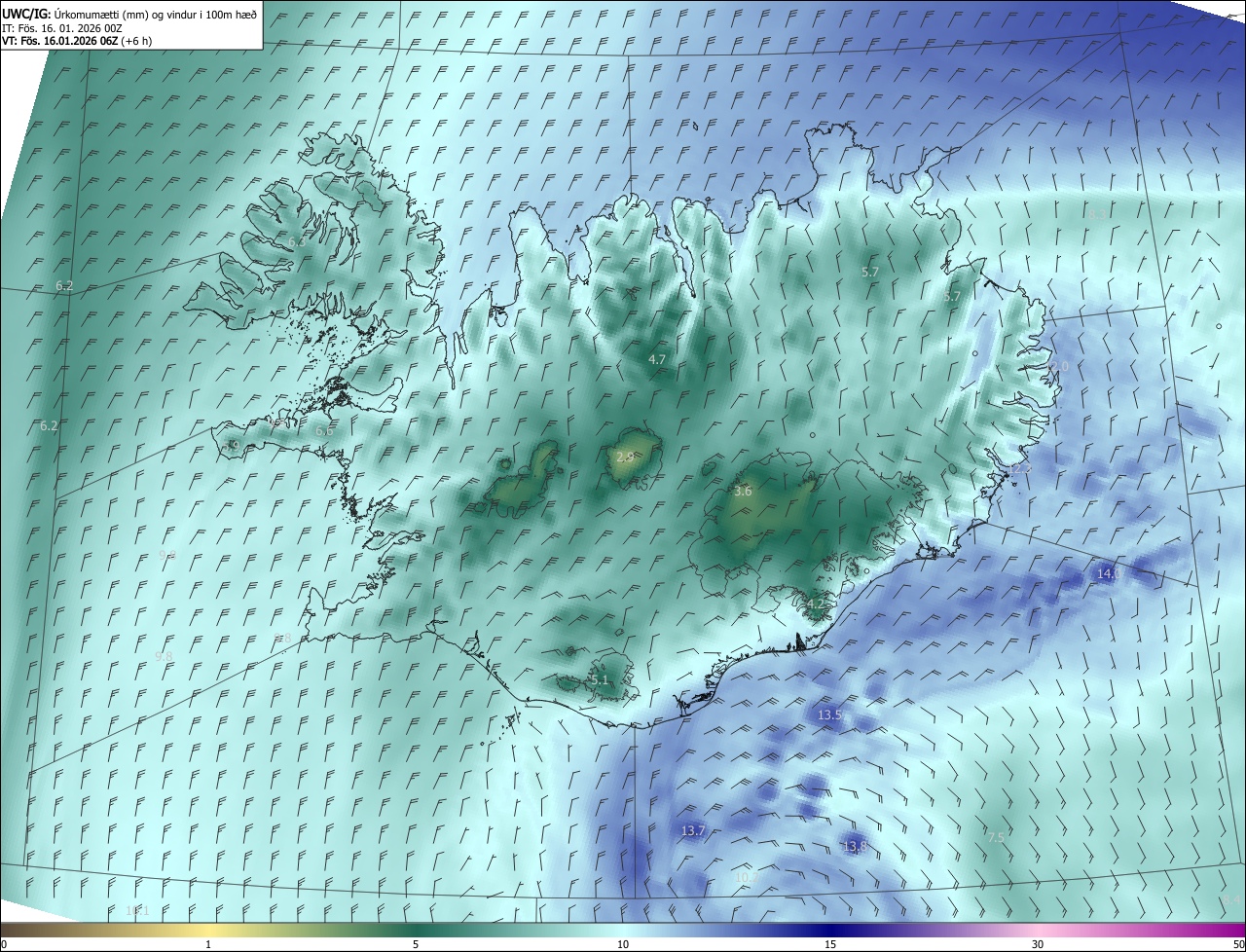The image size is (1246, 952).
Task: Click the 14.0 value label on the map
Action: (1109, 574)
